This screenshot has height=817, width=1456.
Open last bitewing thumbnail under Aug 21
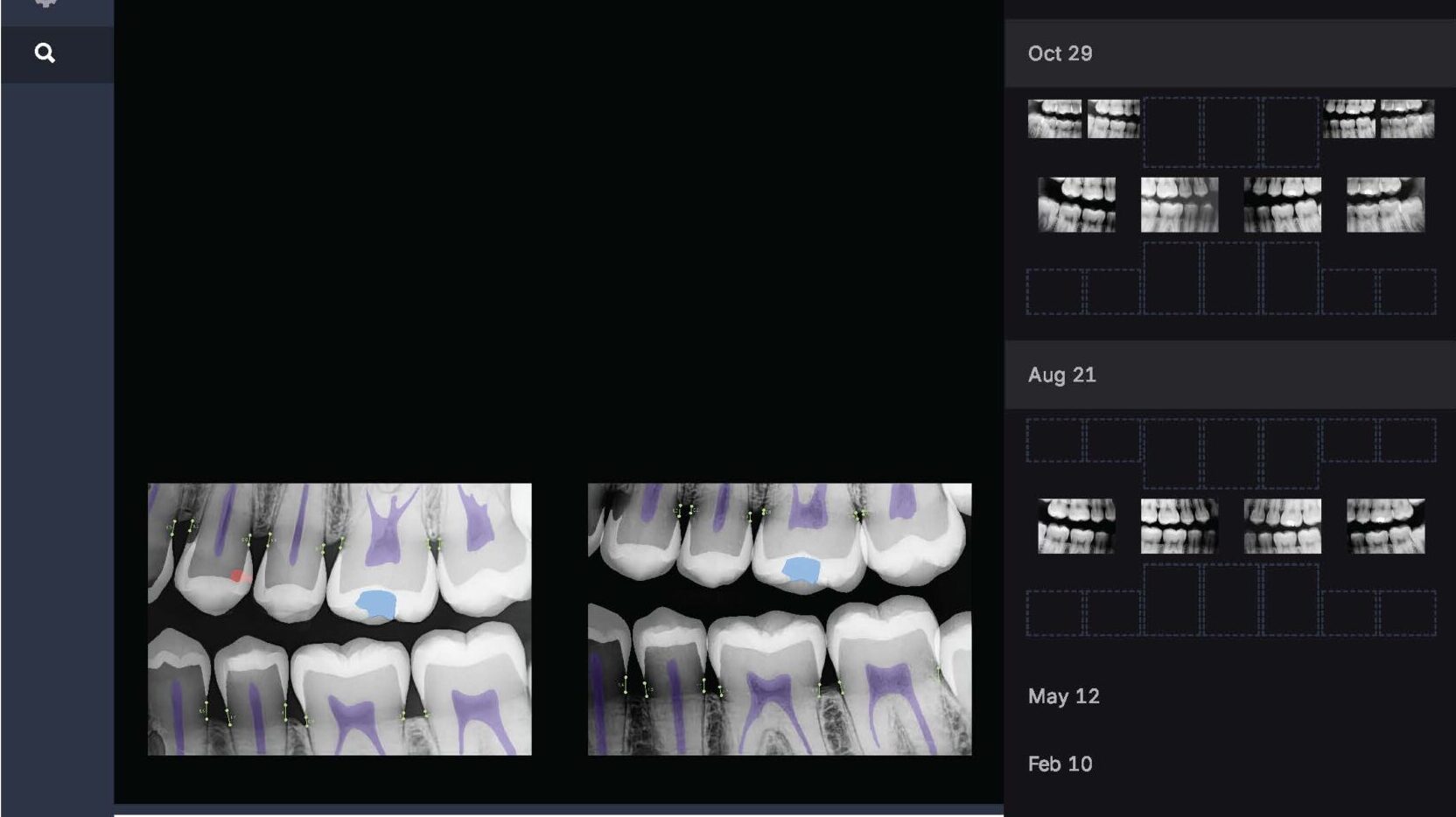click(x=1385, y=527)
